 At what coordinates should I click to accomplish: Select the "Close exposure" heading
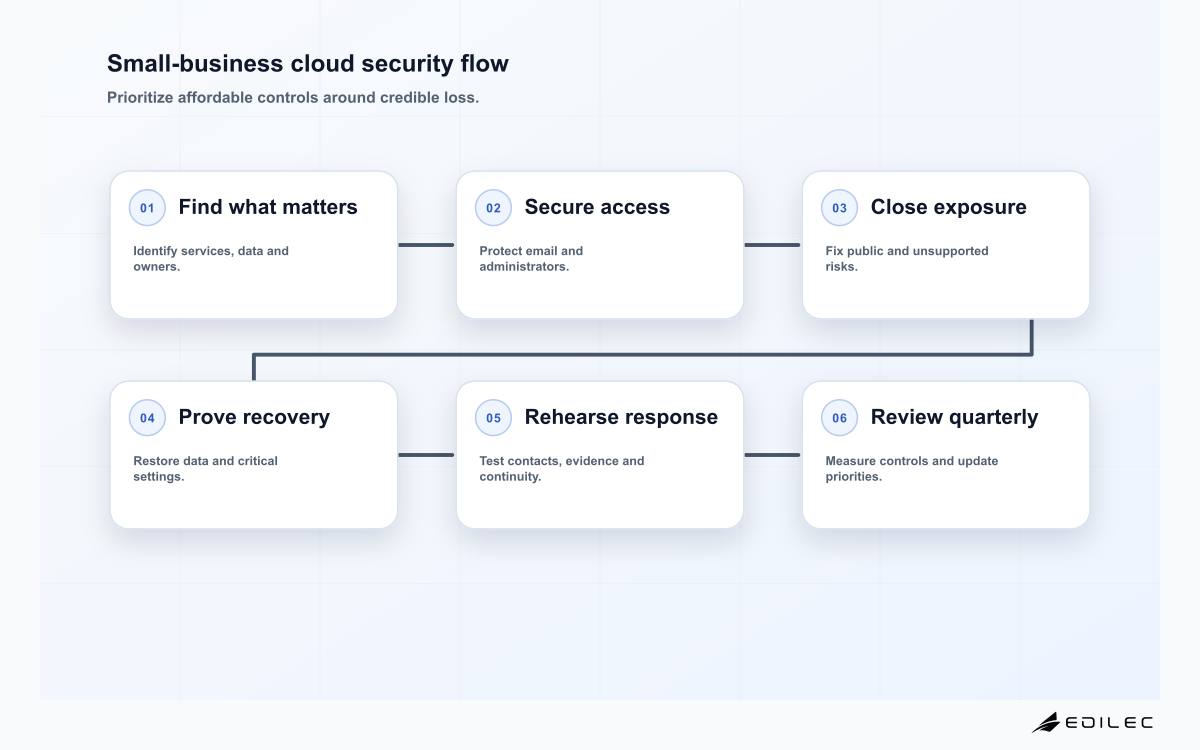pos(948,207)
